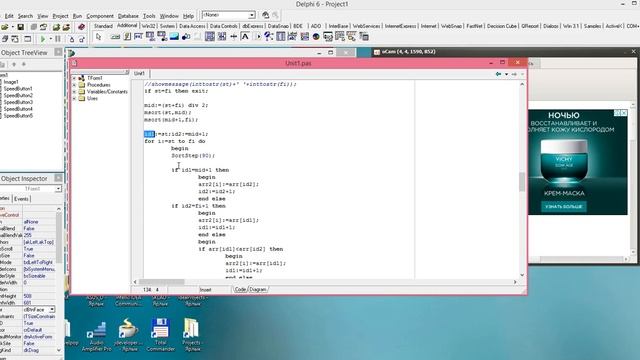Open Audio Amplifier Pro desktop shortcut
The image size is (640, 360).
click(x=96, y=336)
